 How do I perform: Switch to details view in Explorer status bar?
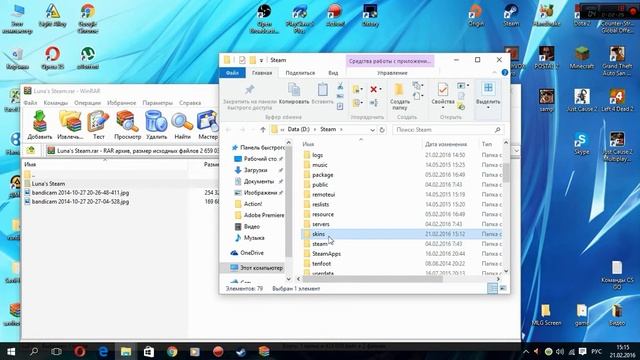[x=493, y=288]
